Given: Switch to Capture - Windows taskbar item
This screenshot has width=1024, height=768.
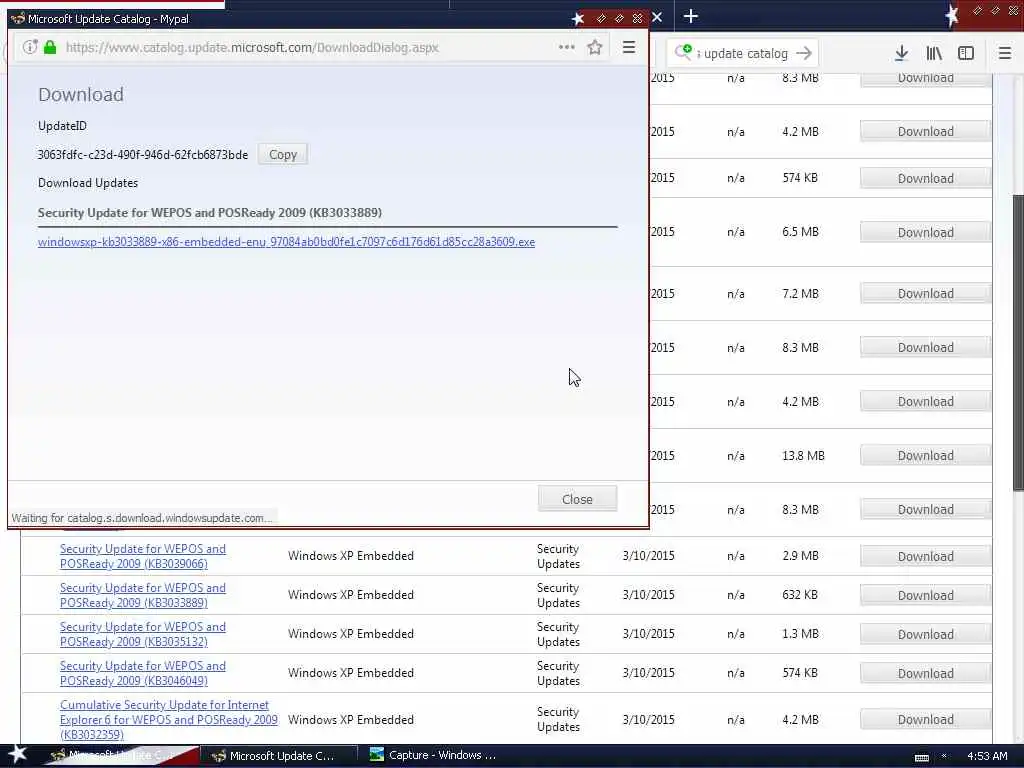Looking at the screenshot, I should pos(434,756).
